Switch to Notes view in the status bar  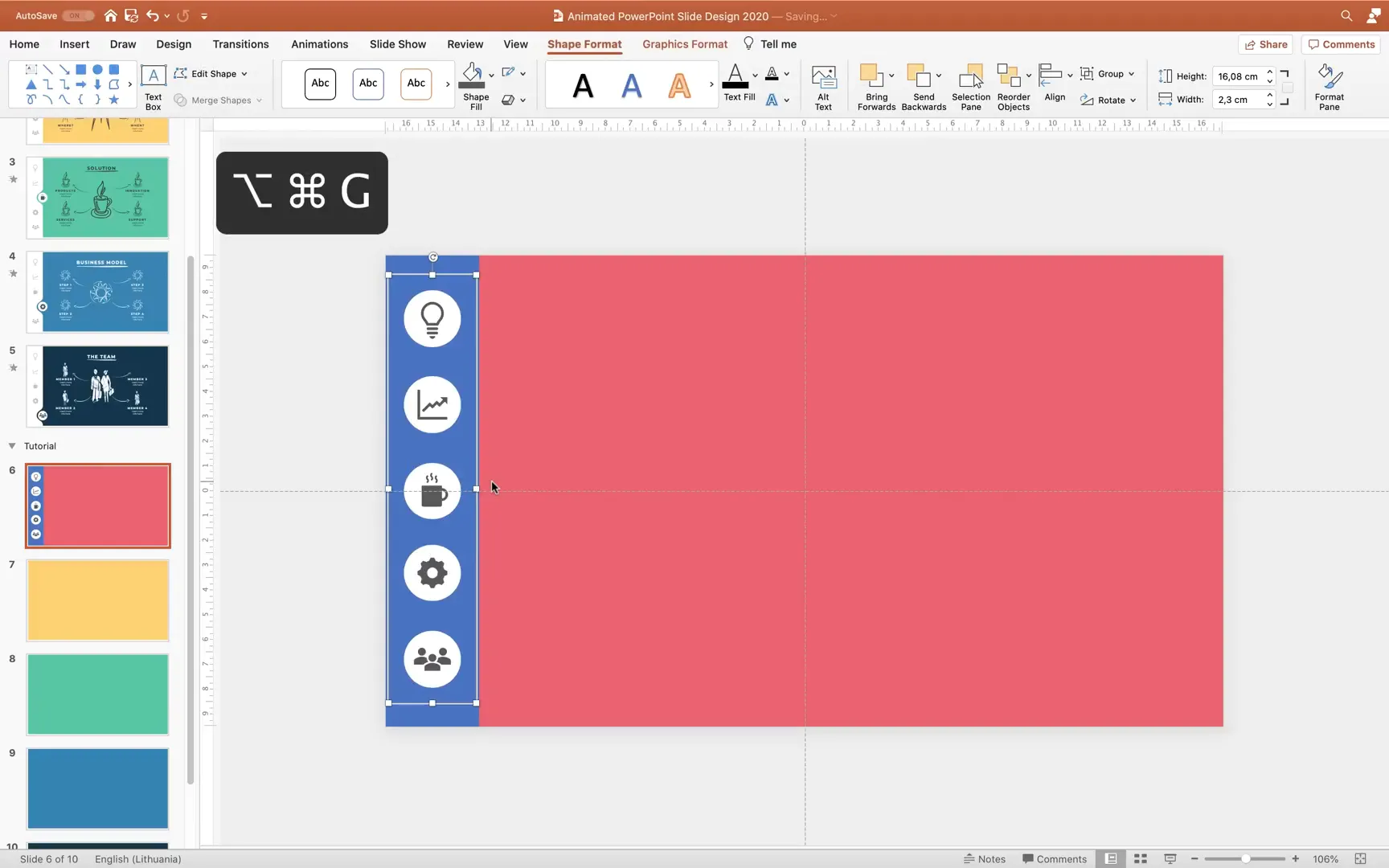coord(985,858)
